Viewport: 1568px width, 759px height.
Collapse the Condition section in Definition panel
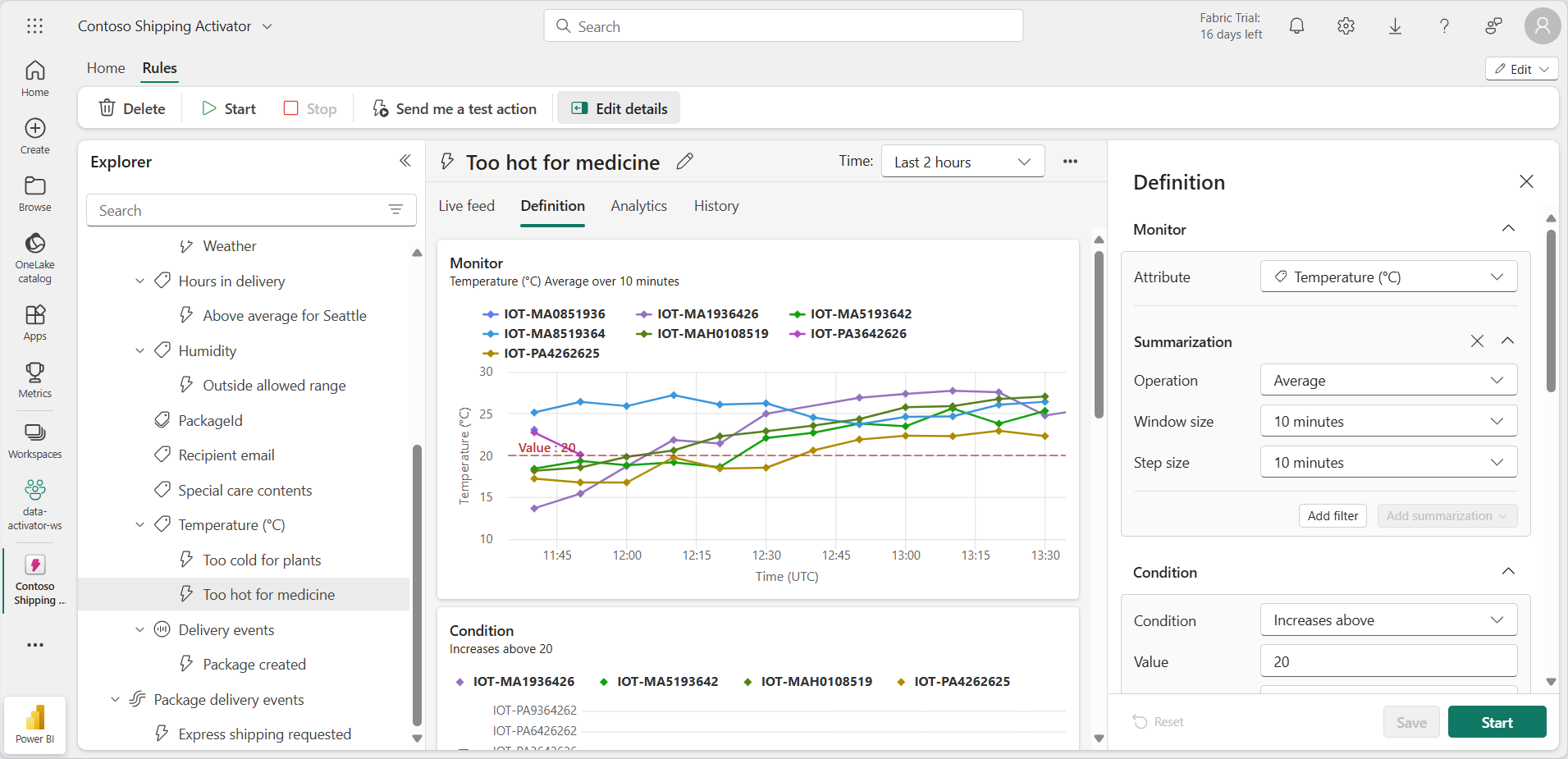pyautogui.click(x=1508, y=571)
